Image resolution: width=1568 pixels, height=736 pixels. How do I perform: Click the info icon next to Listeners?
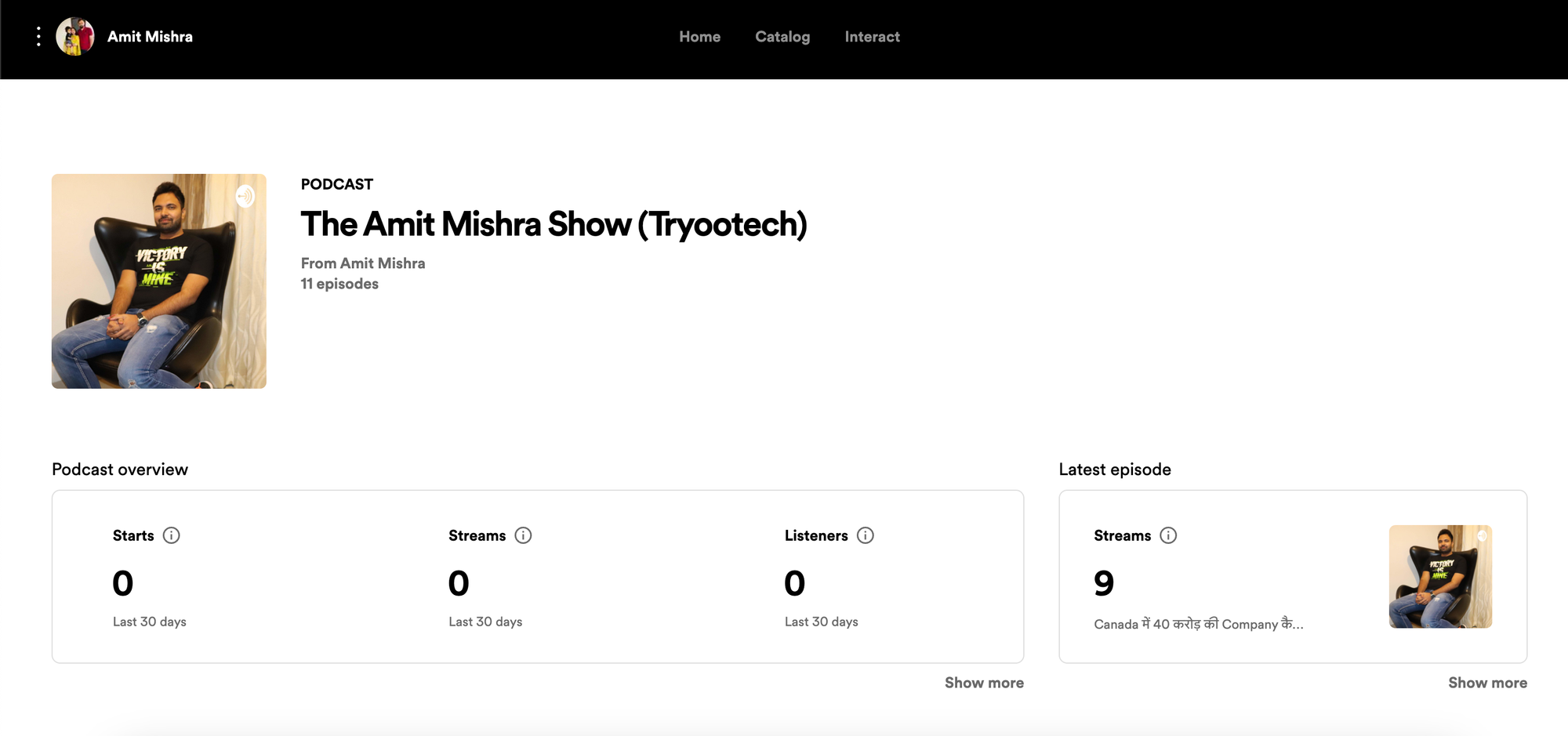865,535
